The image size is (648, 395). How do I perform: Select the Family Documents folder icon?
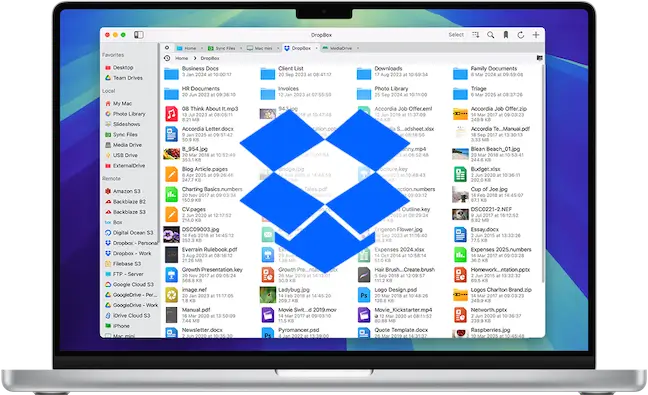(460, 74)
